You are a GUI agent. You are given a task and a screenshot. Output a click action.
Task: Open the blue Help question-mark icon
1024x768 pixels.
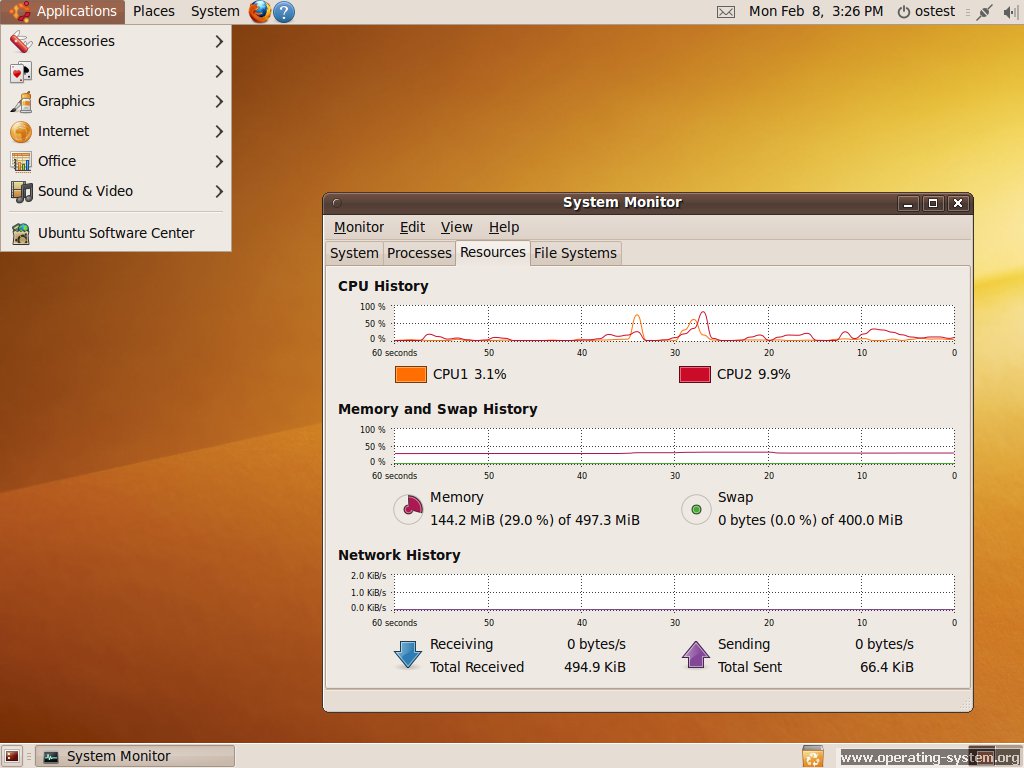coord(283,12)
